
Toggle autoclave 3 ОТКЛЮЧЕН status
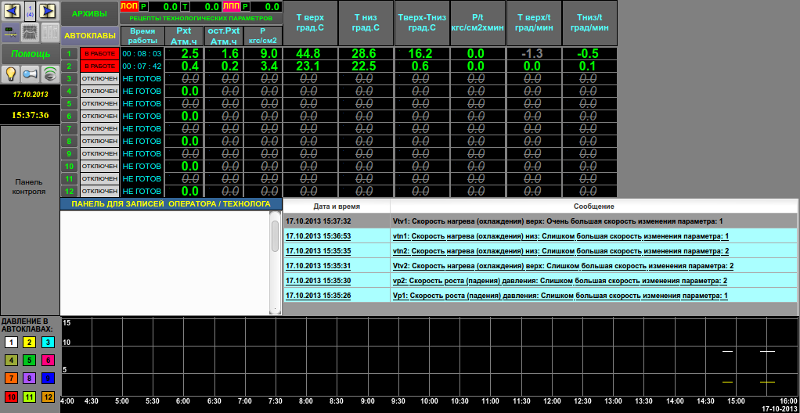click(x=99, y=78)
